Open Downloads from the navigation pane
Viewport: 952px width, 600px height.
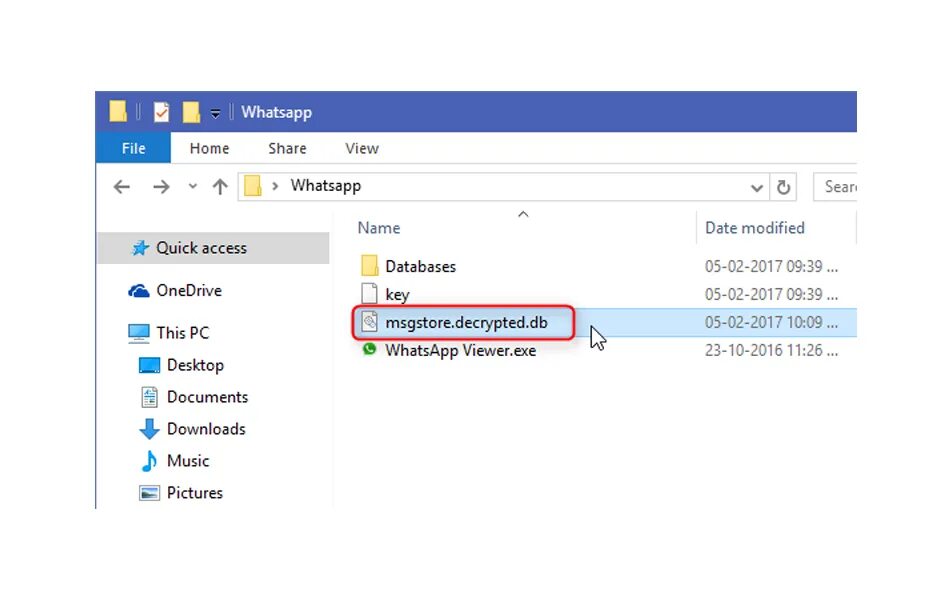pos(206,429)
